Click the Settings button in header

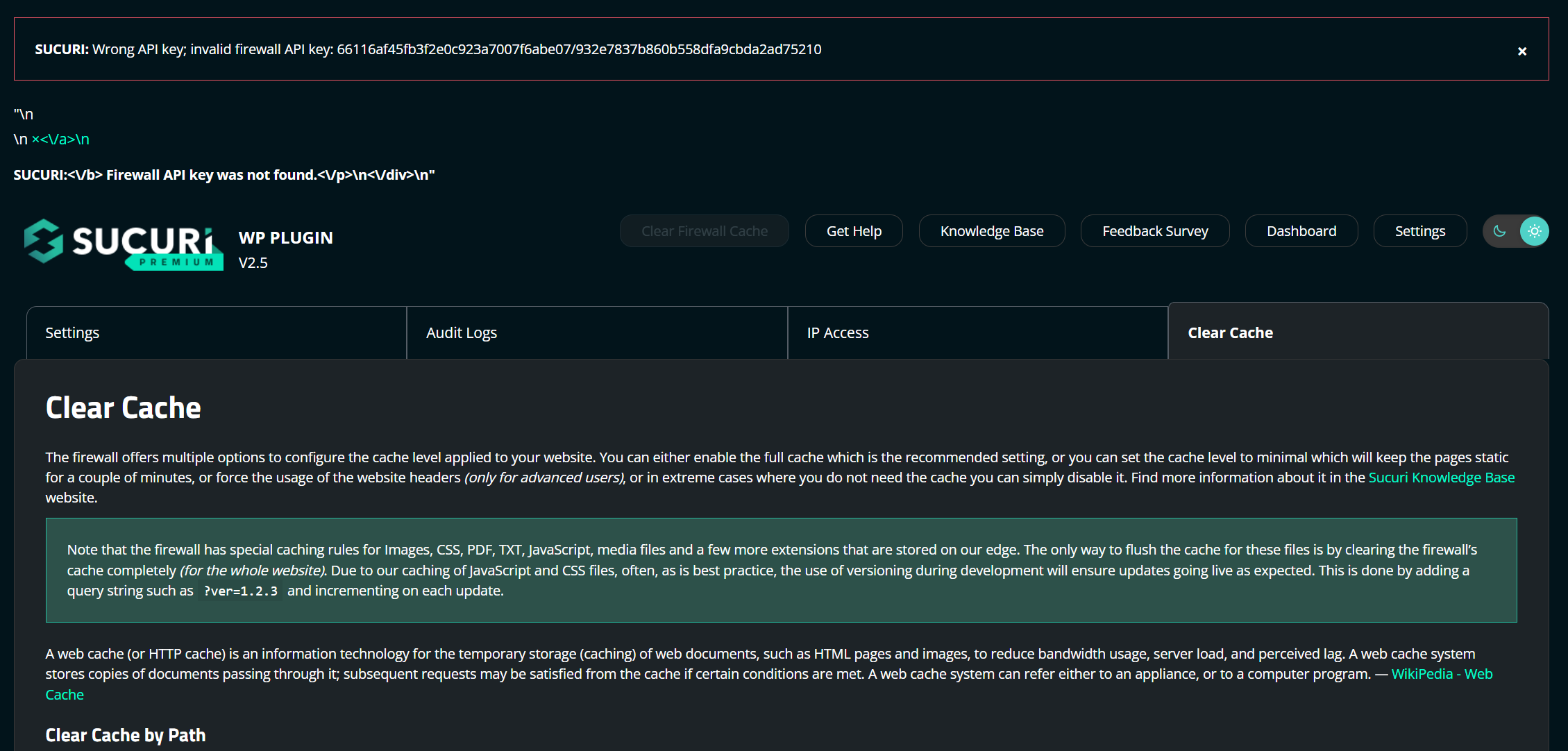[1419, 231]
